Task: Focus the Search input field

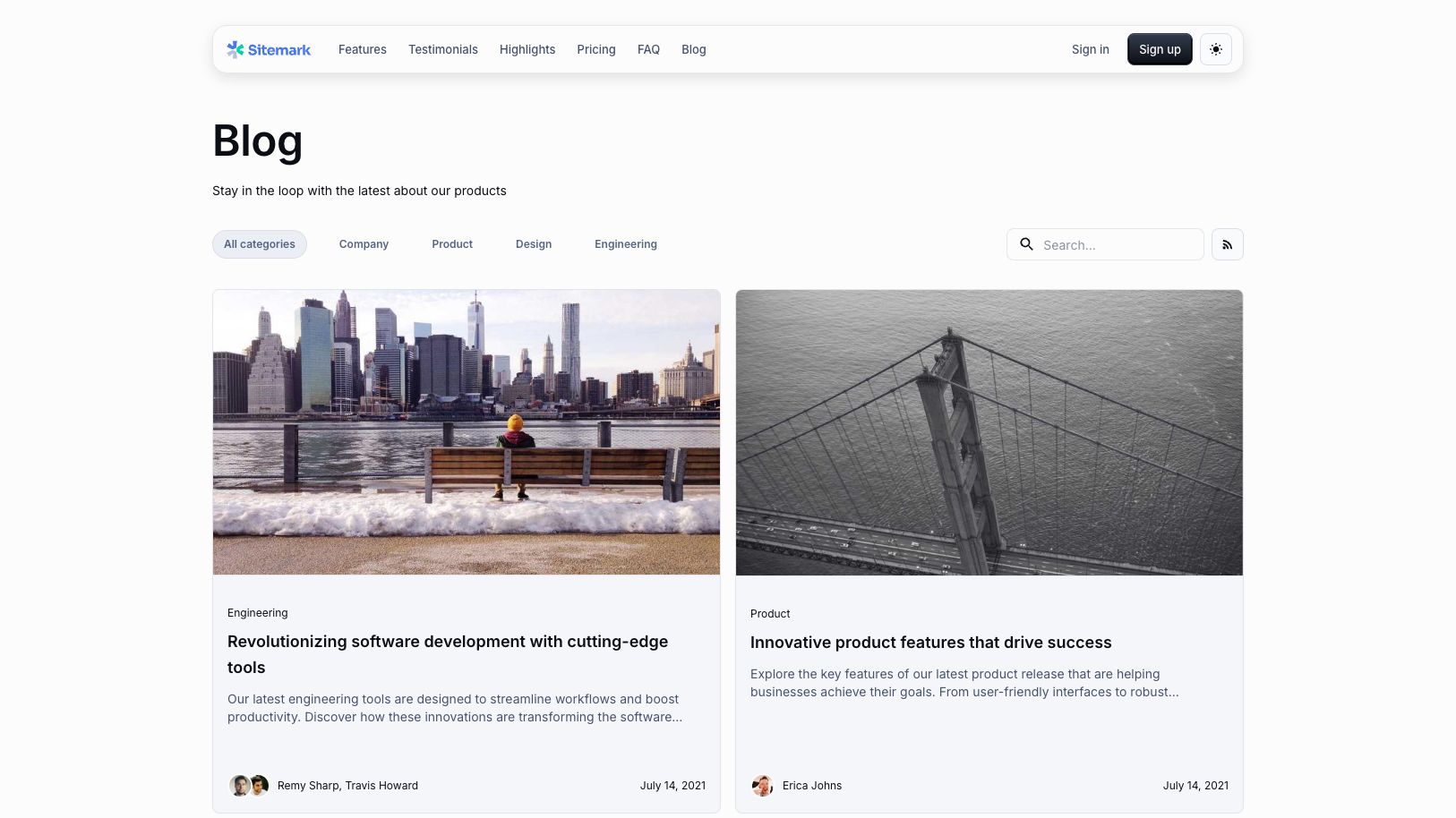Action: [x=1118, y=244]
